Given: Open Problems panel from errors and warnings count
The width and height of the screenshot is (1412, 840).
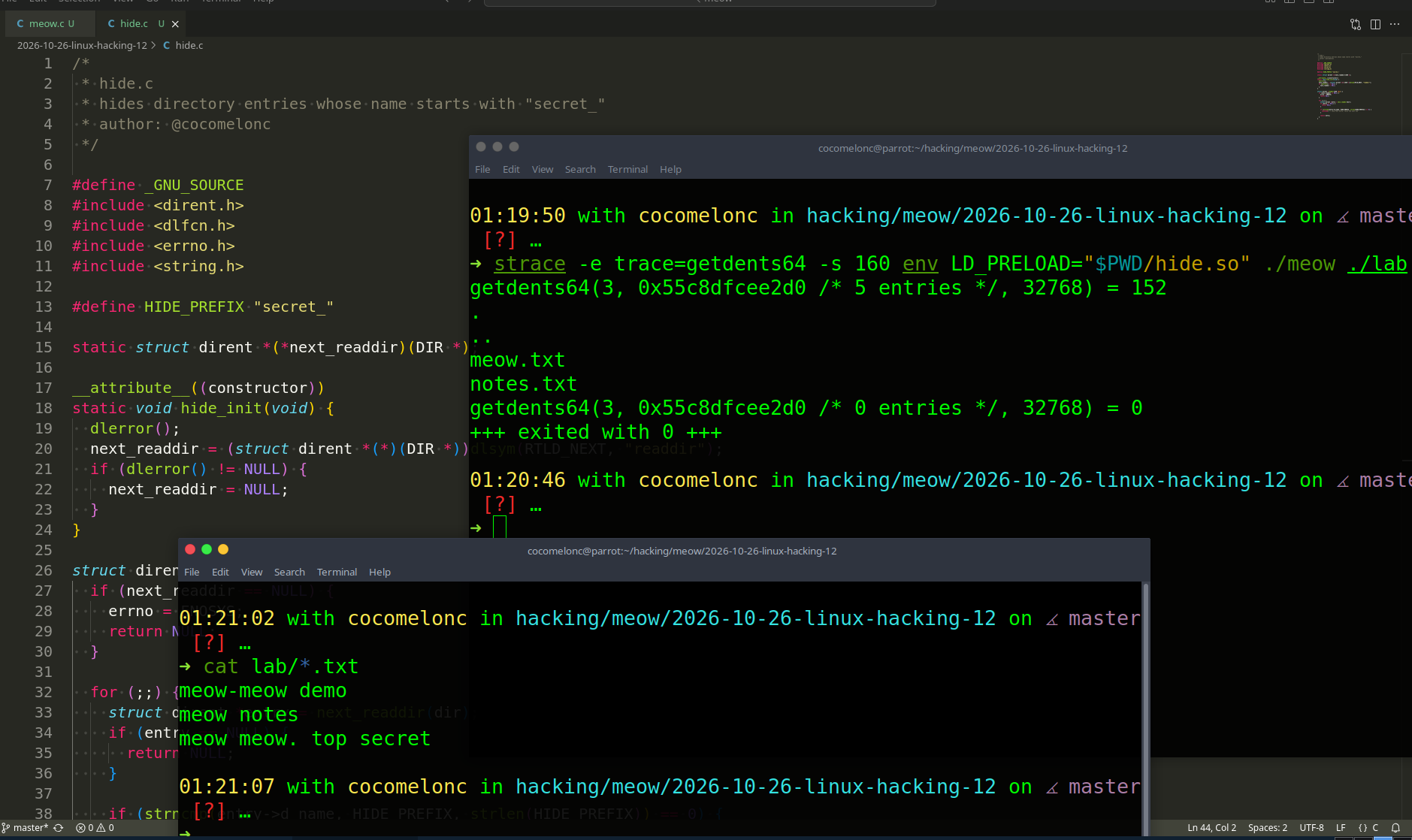Looking at the screenshot, I should click(95, 827).
